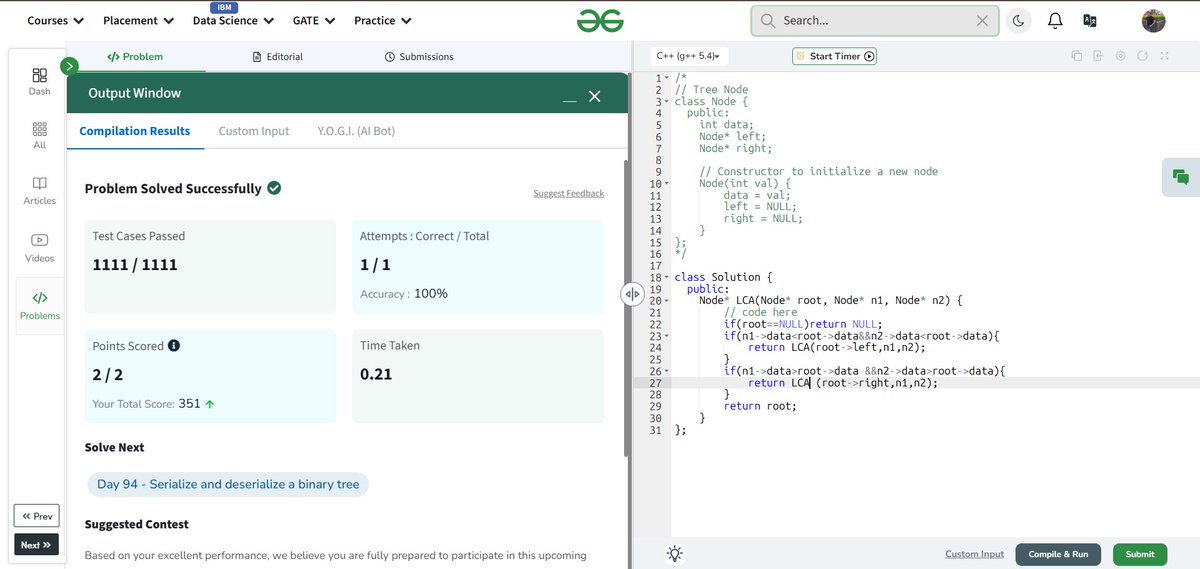Reset code with the refresh icon
Screen dimensions: 1200x569
point(1142,56)
